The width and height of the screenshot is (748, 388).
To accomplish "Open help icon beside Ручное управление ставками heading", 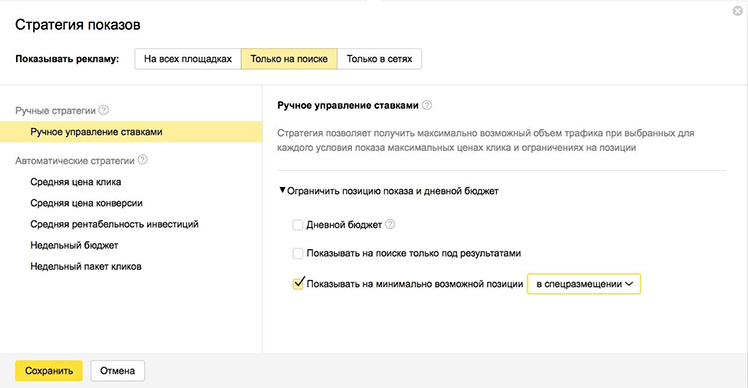I will (x=427, y=105).
